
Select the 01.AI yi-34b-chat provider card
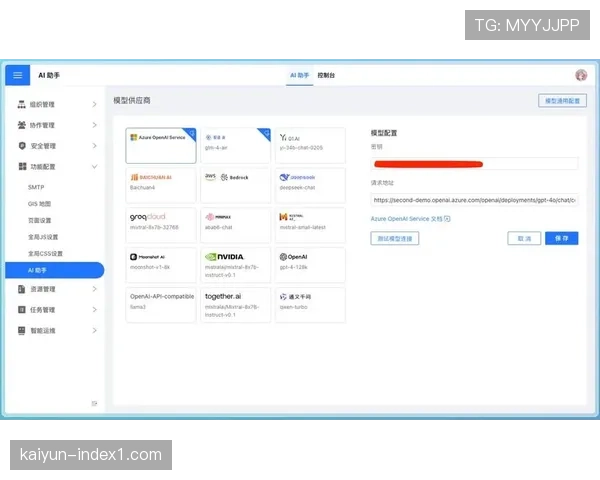pyautogui.click(x=310, y=145)
